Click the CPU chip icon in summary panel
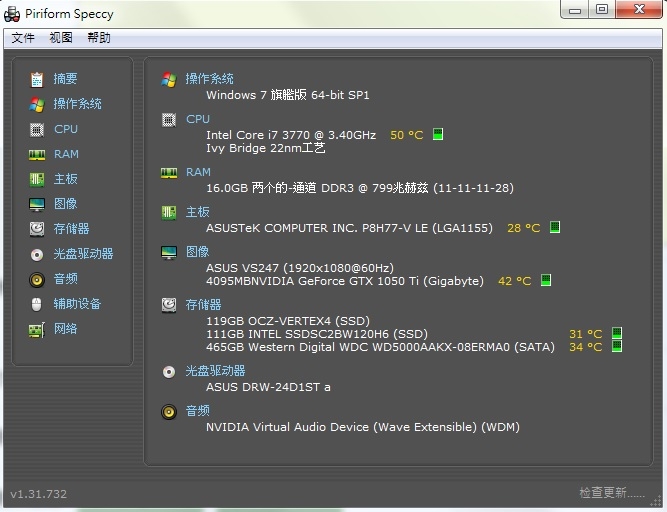667x512 pixels. coord(169,120)
